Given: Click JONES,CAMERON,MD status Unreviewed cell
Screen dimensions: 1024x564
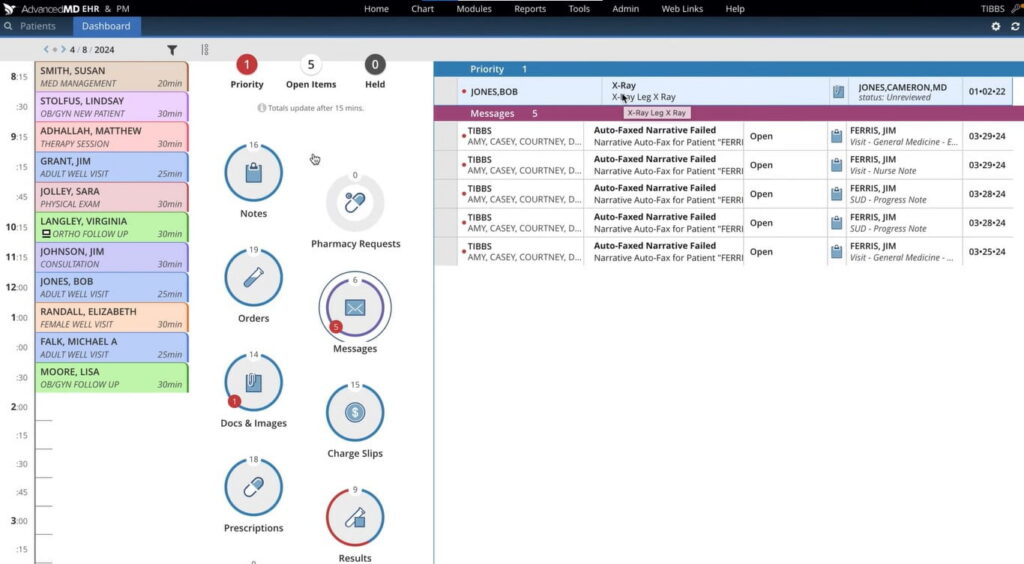Looking at the screenshot, I should click(902, 92).
